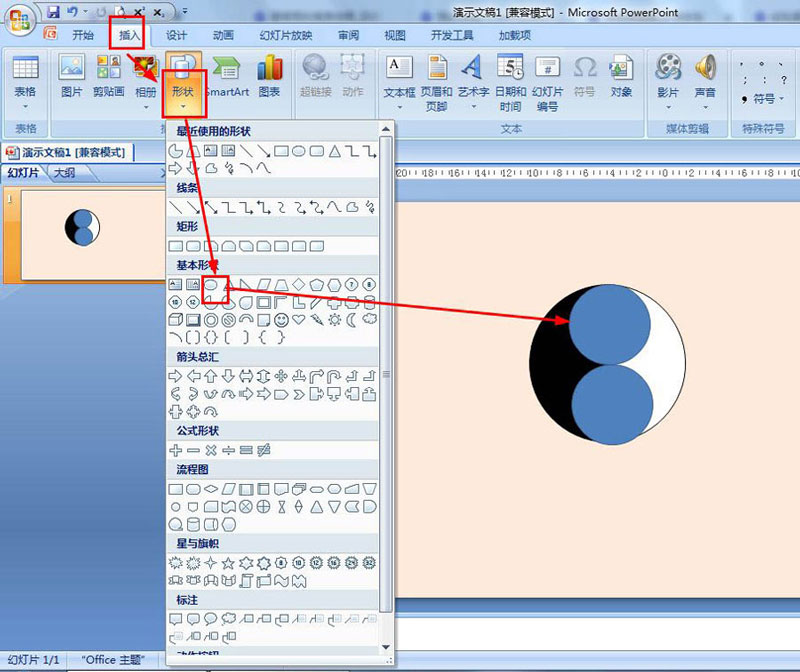The width and height of the screenshot is (800, 672).
Task: Click the Save icon in quick access toolbar
Action: pos(53,11)
